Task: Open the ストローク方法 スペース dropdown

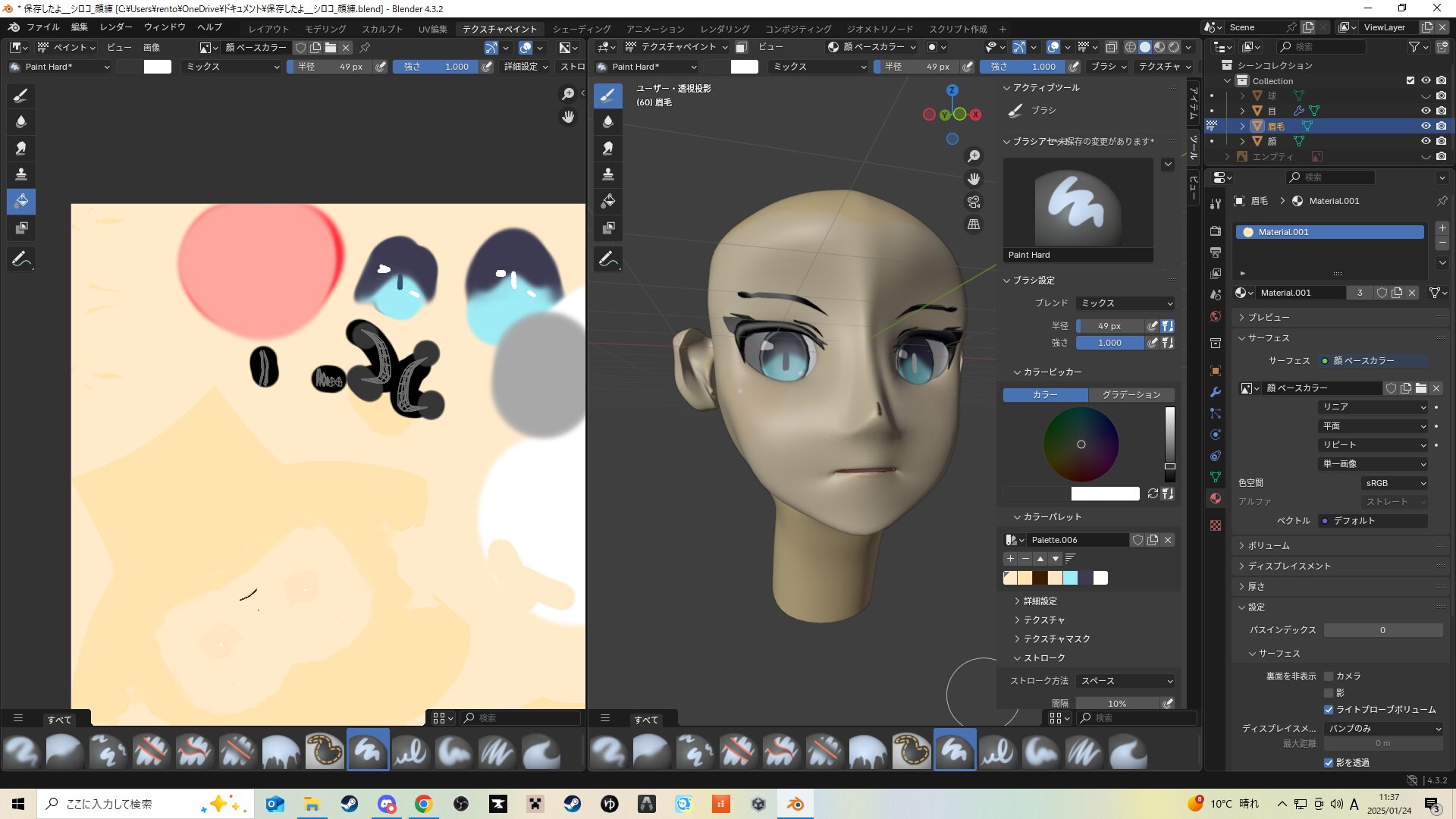Action: 1126,681
